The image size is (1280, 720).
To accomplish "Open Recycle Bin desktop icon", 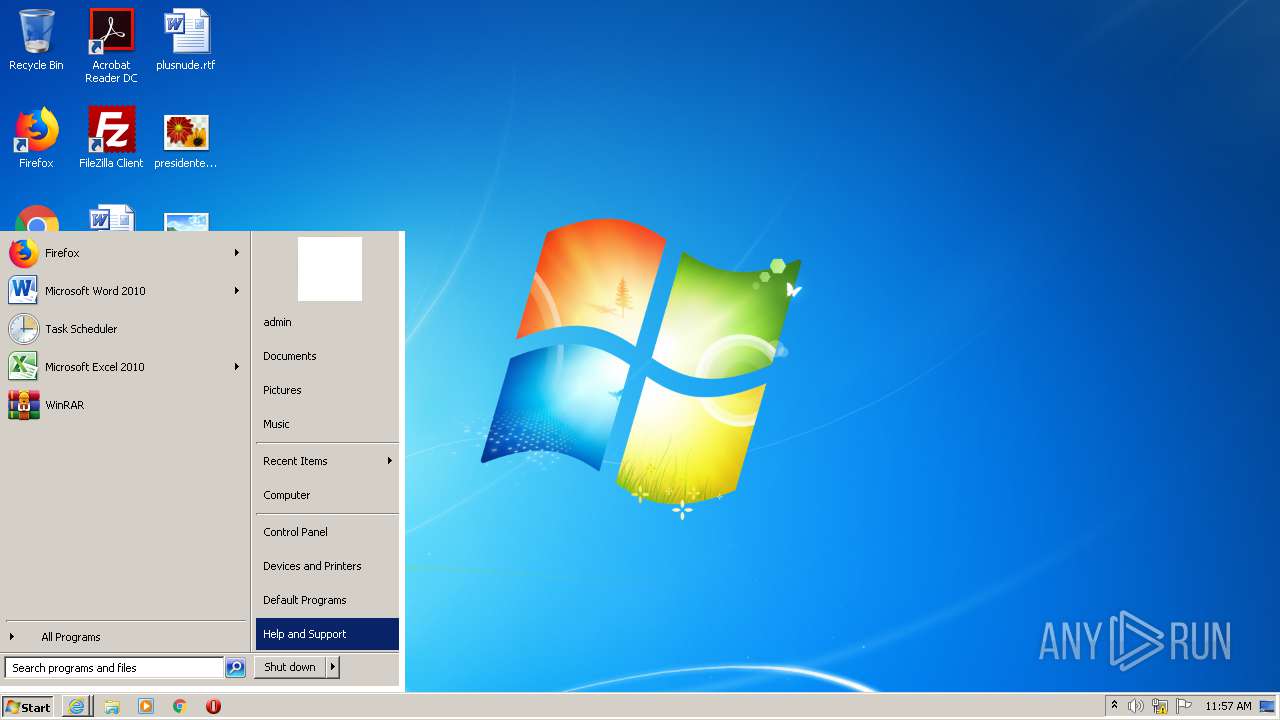I will 36,40.
